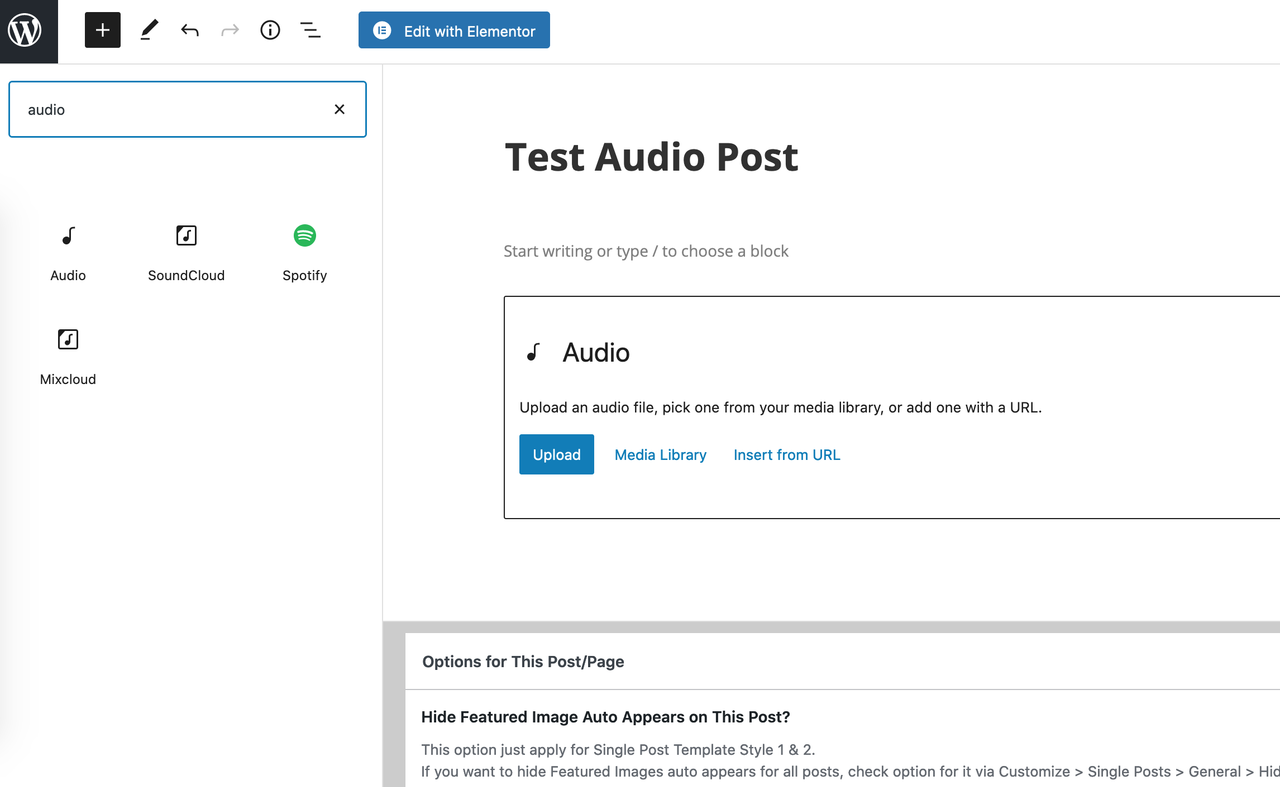Insert the Spotify embed block
The height and width of the screenshot is (787, 1280).
coord(305,254)
